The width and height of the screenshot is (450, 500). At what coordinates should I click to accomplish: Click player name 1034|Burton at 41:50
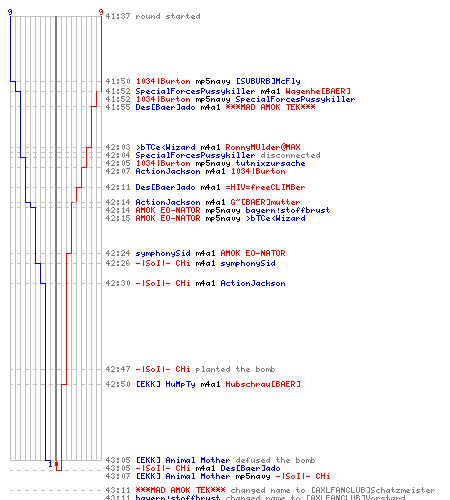click(163, 81)
